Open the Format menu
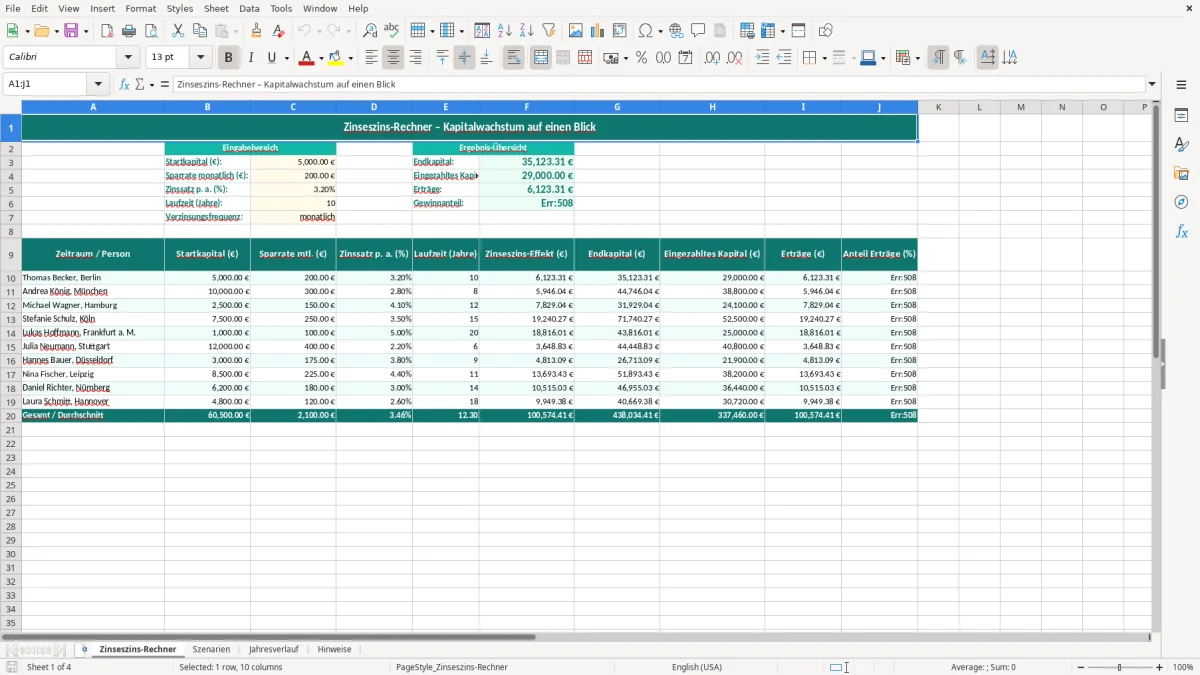The width and height of the screenshot is (1200, 675). click(x=141, y=8)
